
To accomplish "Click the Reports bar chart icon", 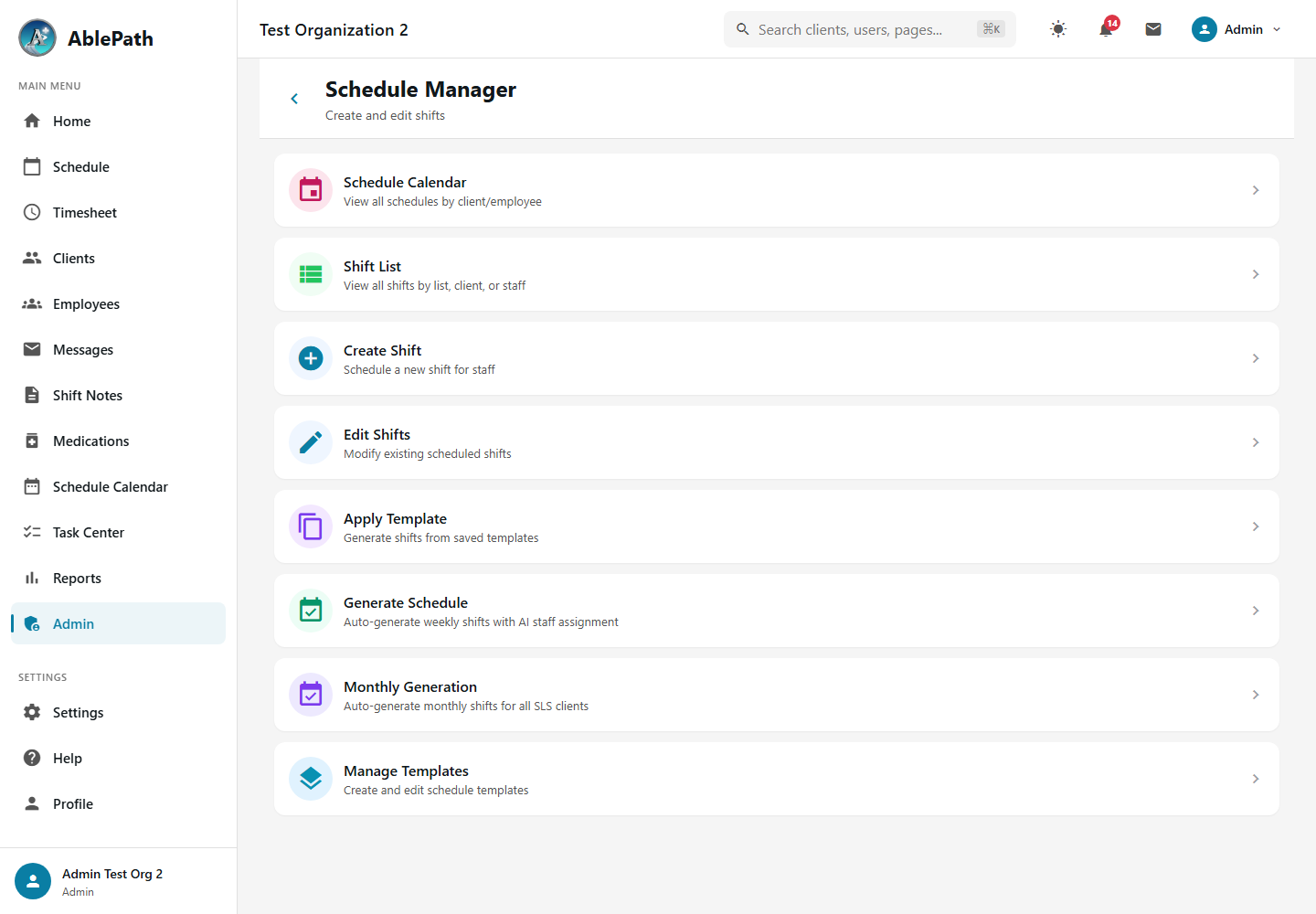I will point(32,578).
